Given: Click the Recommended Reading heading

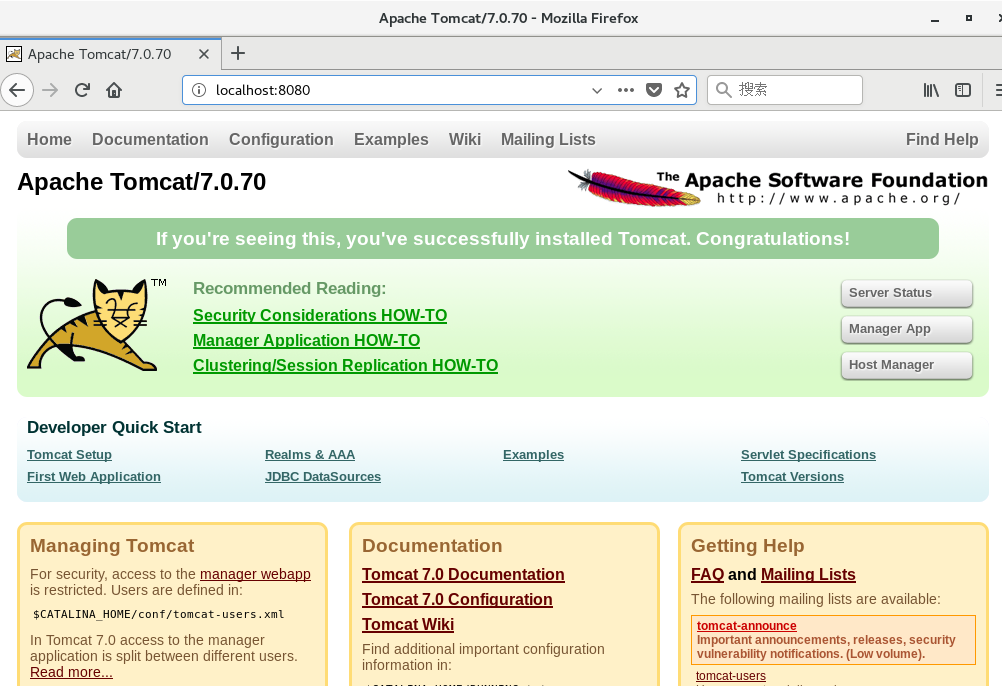Looking at the screenshot, I should point(289,288).
